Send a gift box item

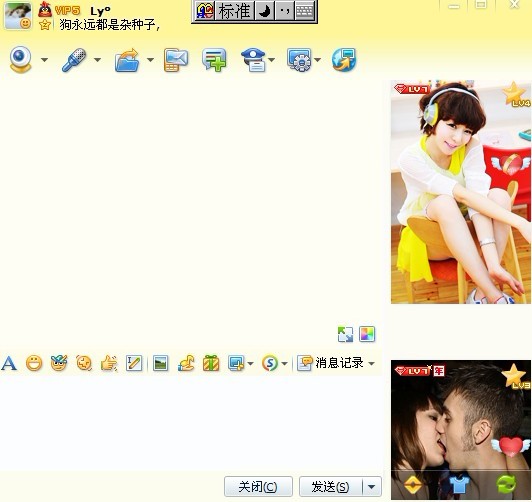click(211, 363)
